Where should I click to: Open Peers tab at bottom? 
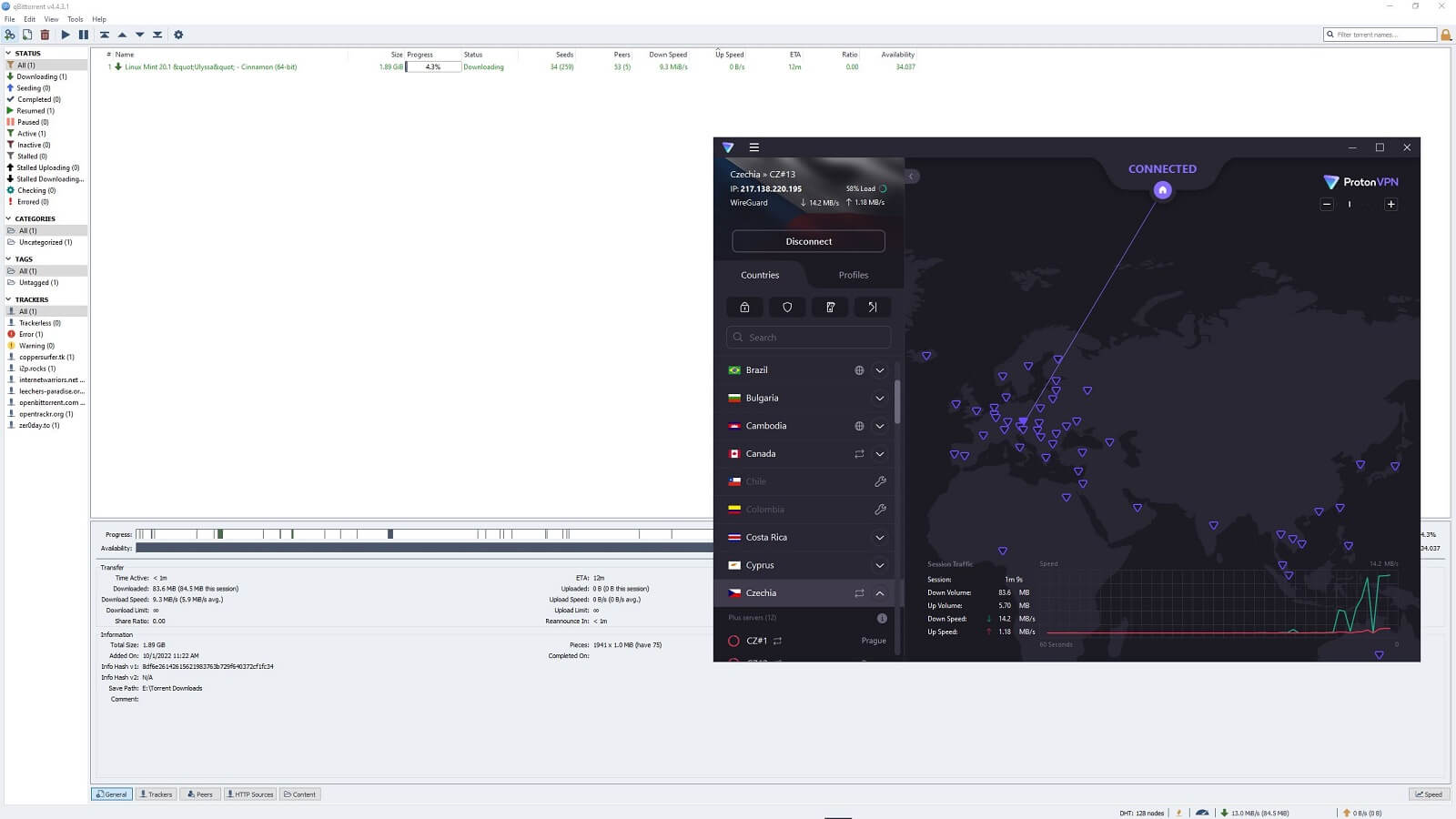coord(199,794)
